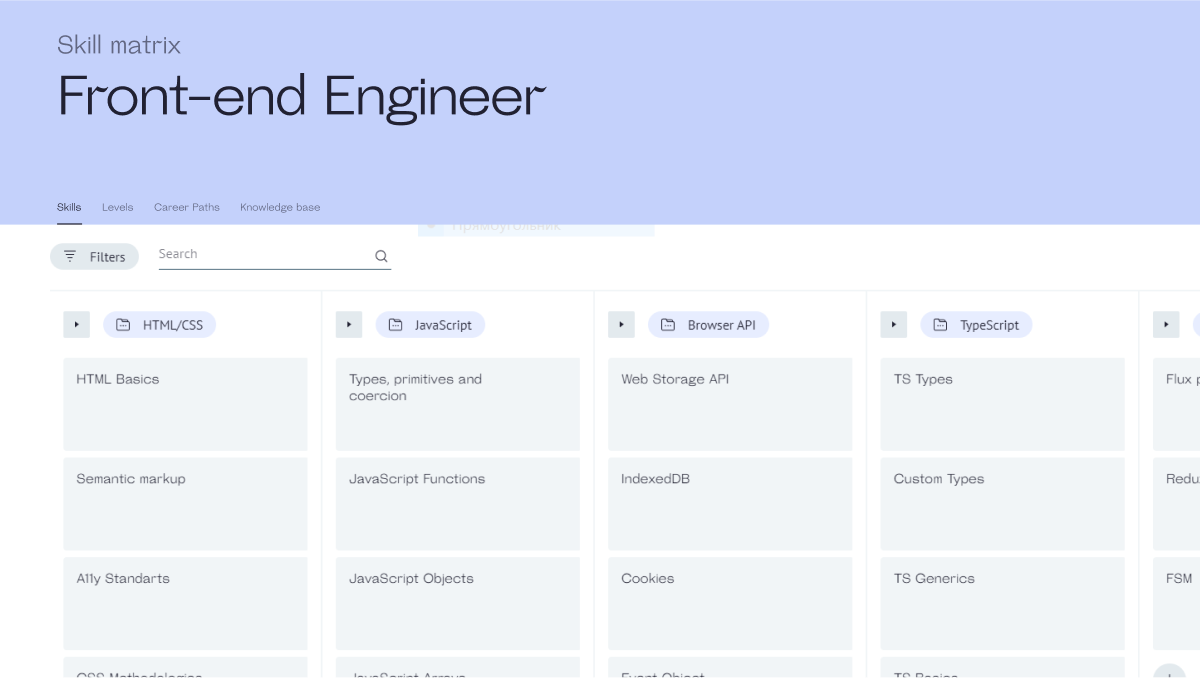Click the search magnifier icon
The image size is (1200, 678).
tap(381, 256)
